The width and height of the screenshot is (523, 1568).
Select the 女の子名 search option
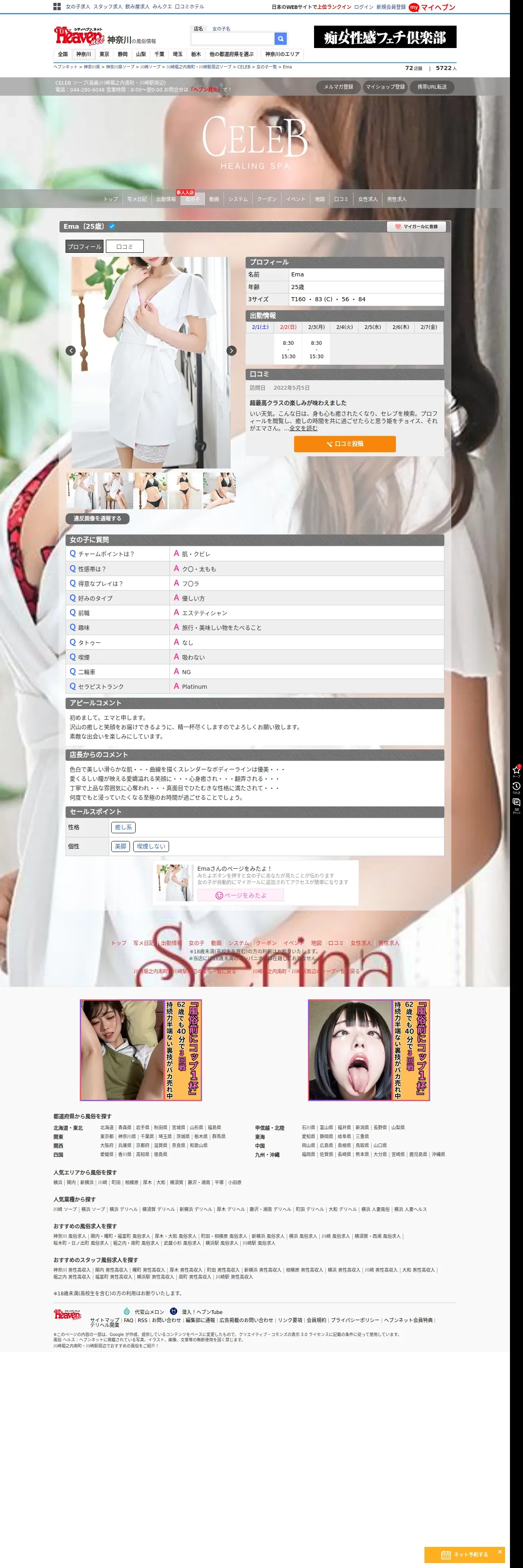[221, 28]
